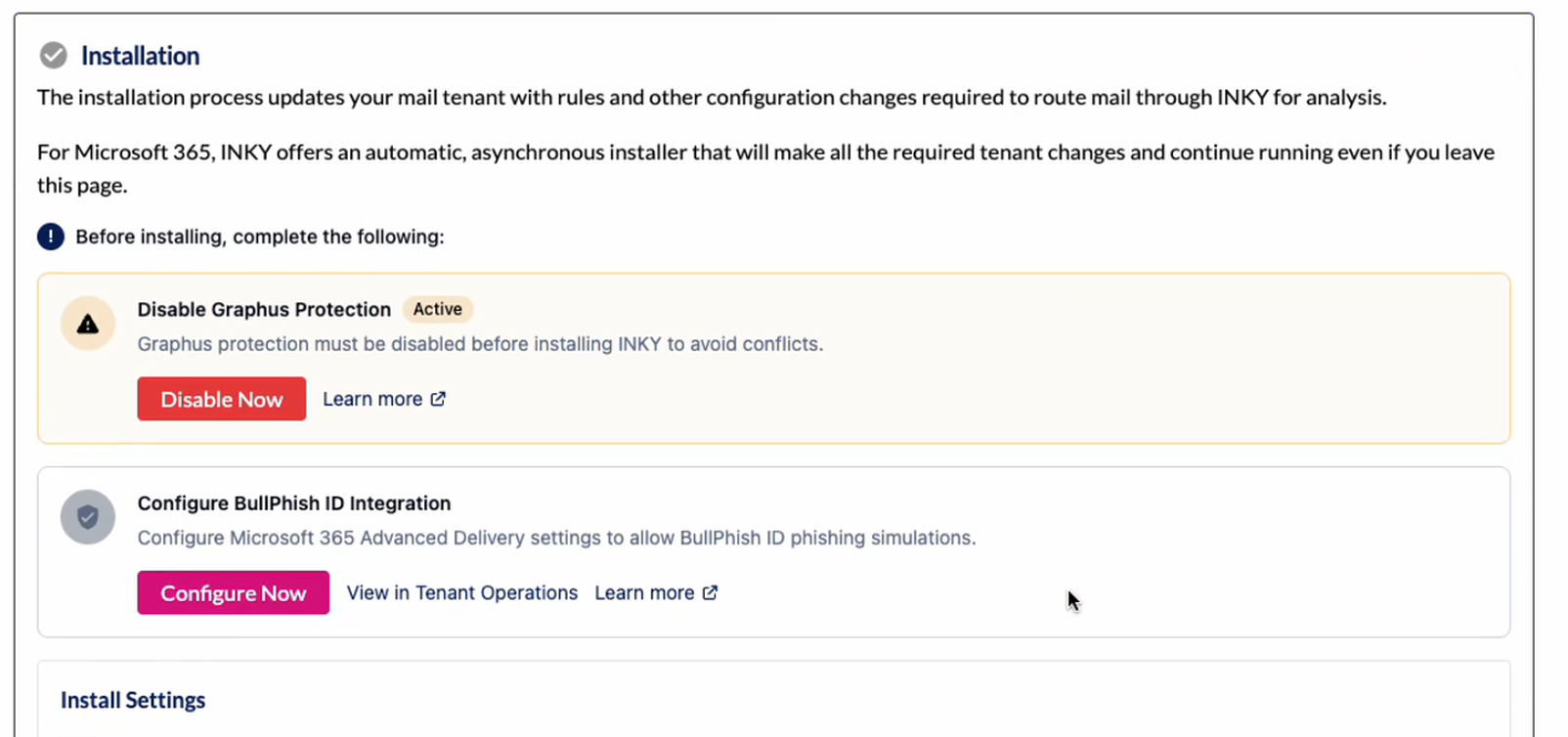
Task: Click the blue exclamation info icon
Action: coord(51,237)
